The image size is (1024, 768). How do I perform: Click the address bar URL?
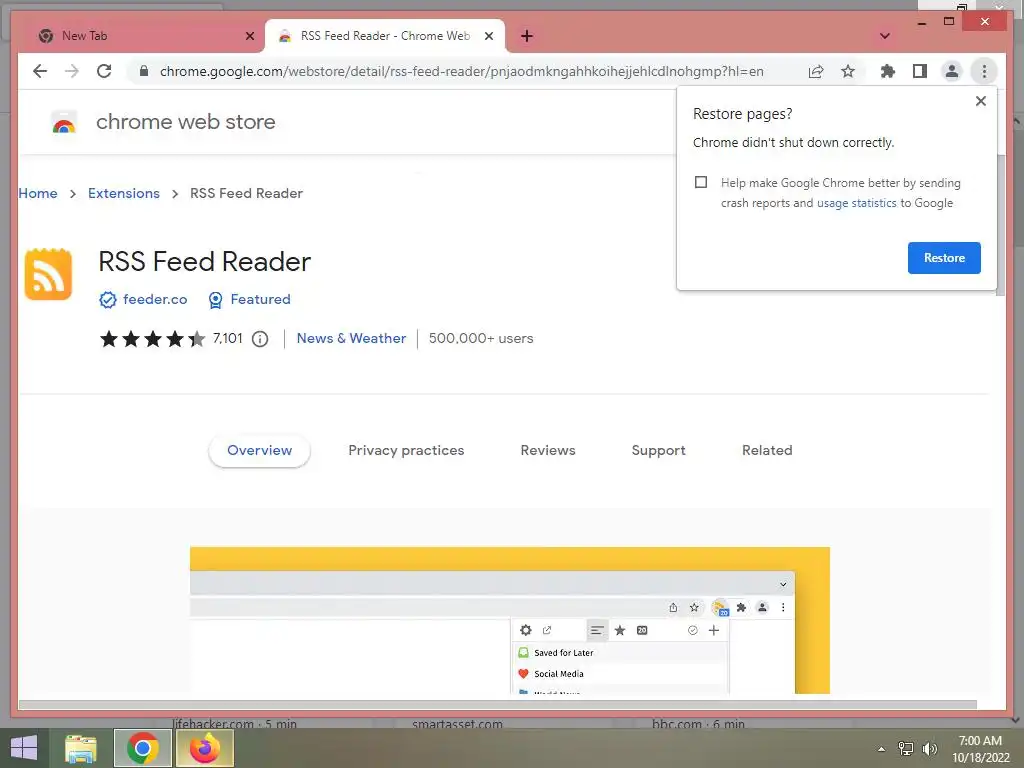point(461,71)
